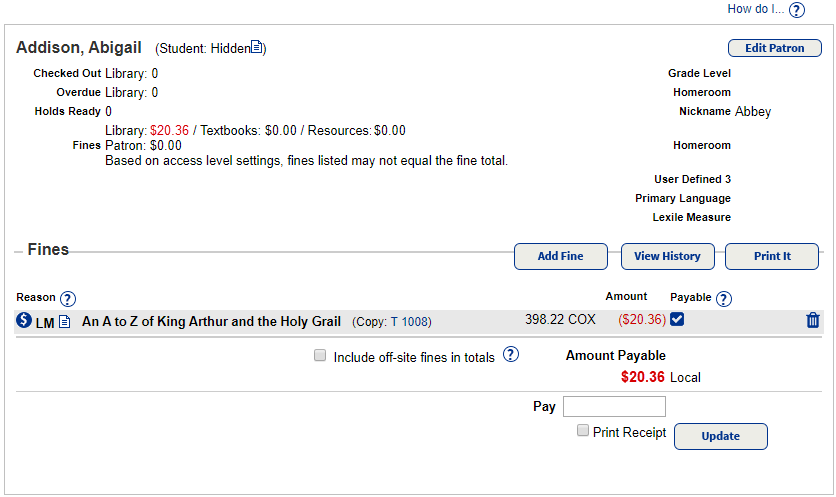Viewport: 836px width, 497px height.
Task: Uncheck the Payable checkbox for the fine
Action: pyautogui.click(x=677, y=319)
